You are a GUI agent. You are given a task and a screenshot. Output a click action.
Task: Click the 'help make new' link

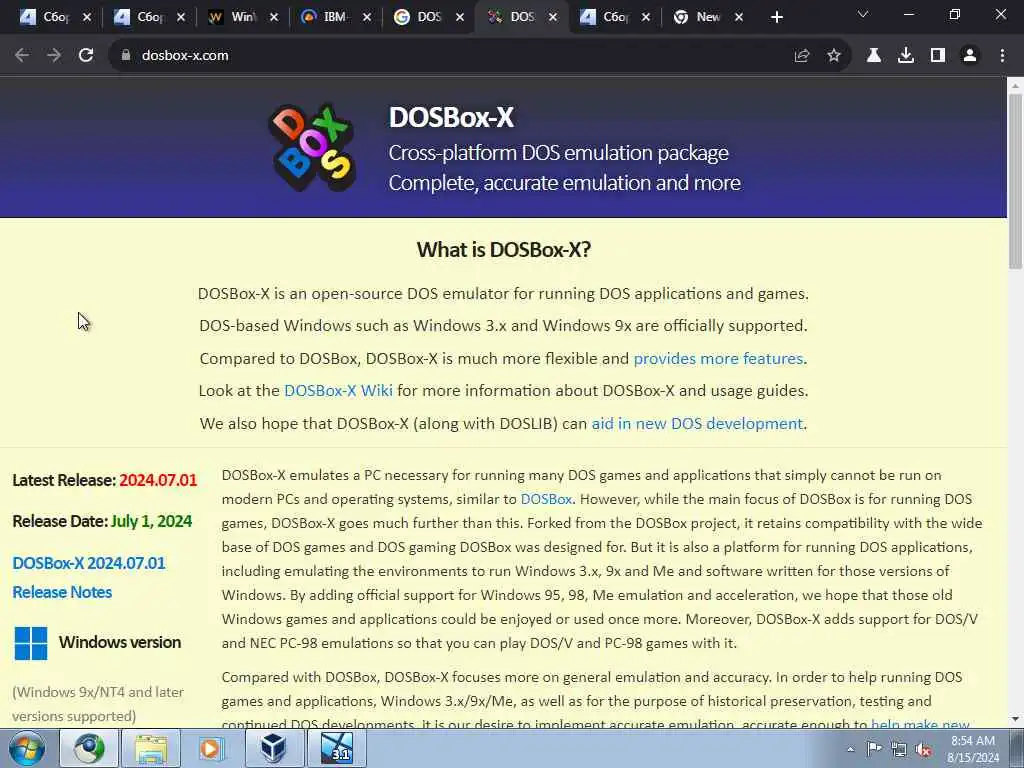tap(920, 724)
